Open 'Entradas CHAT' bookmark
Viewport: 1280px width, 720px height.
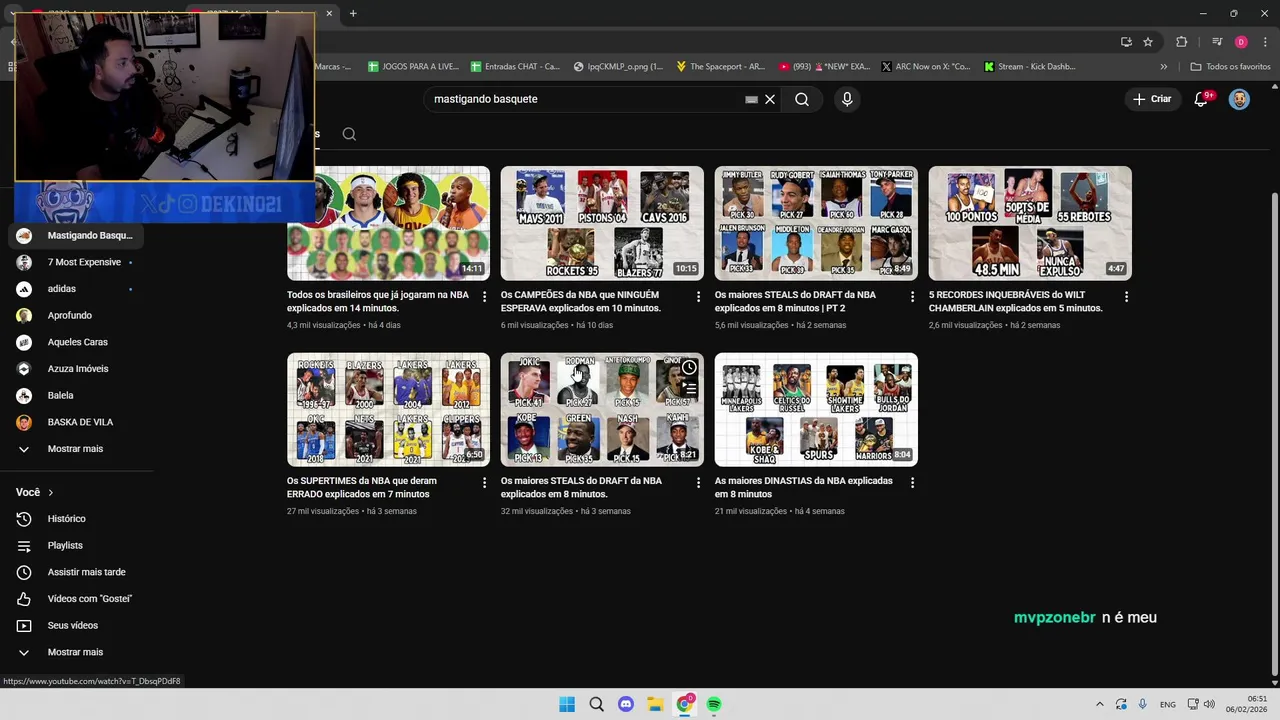point(515,66)
